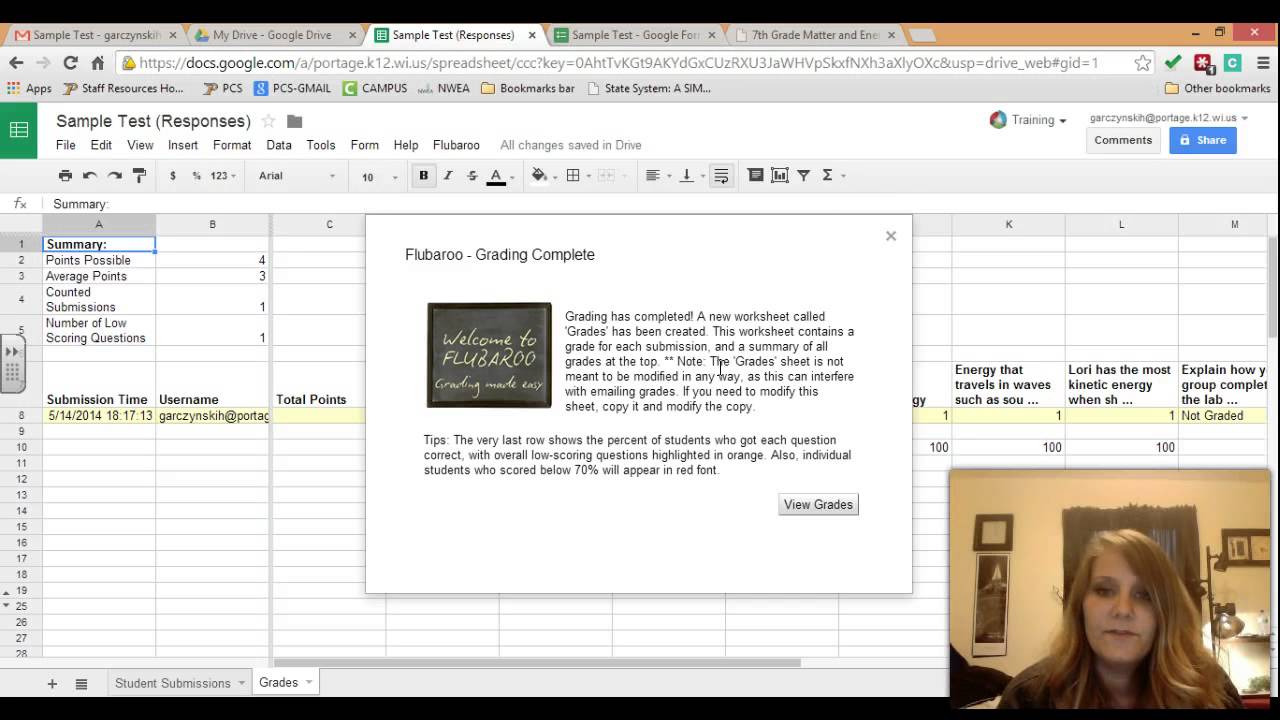Open the Other bookmarks folder
Image resolution: width=1280 pixels, height=720 pixels.
coord(1217,88)
